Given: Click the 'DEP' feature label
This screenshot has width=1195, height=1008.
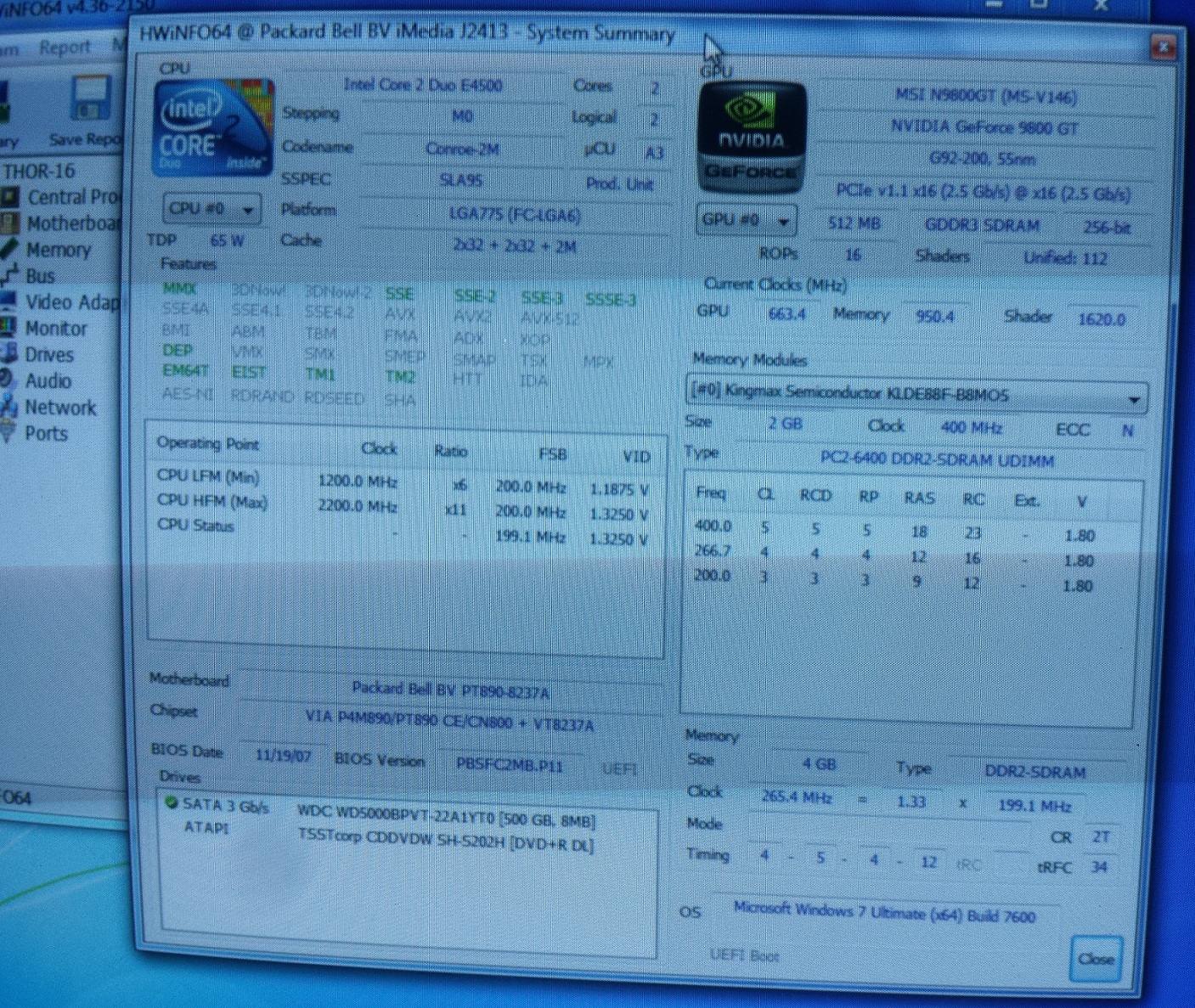Looking at the screenshot, I should [x=178, y=350].
